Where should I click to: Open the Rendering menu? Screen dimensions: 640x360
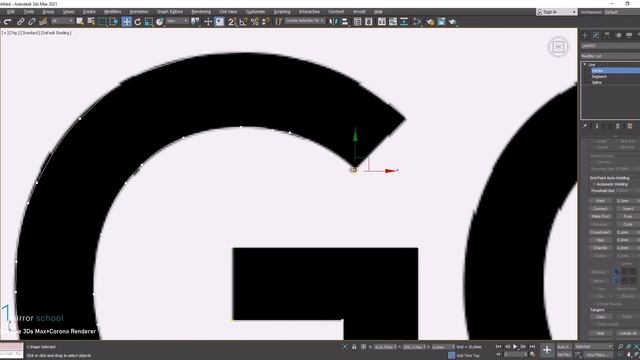(201, 12)
